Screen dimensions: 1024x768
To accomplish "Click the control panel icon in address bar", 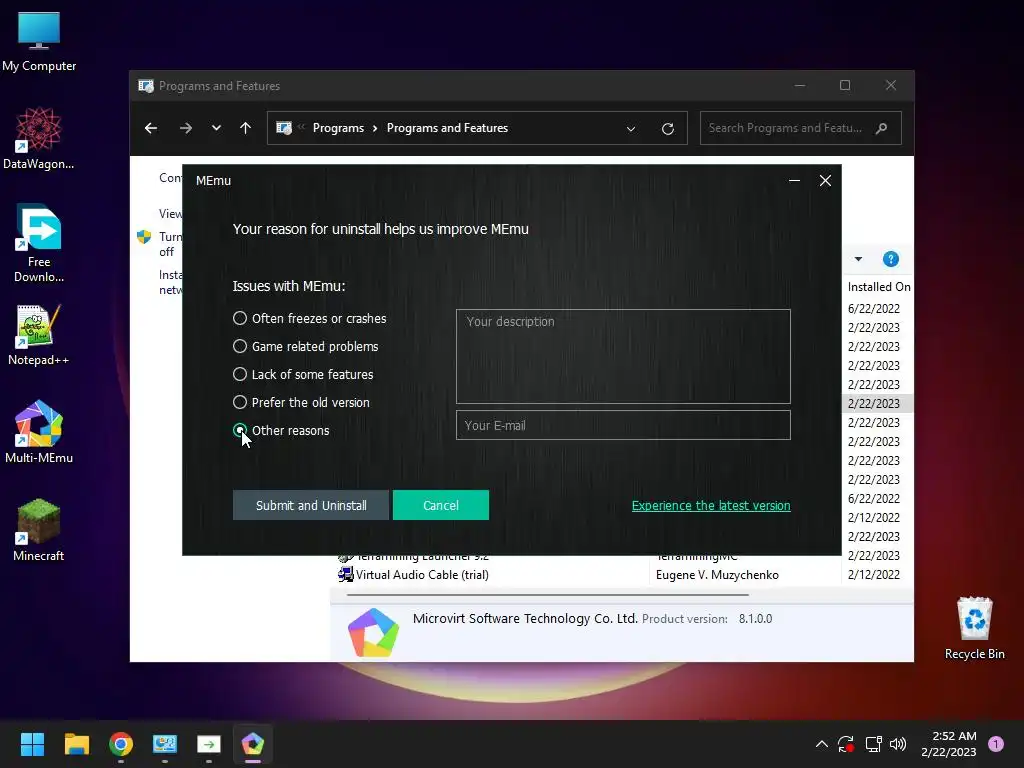I will click(284, 128).
